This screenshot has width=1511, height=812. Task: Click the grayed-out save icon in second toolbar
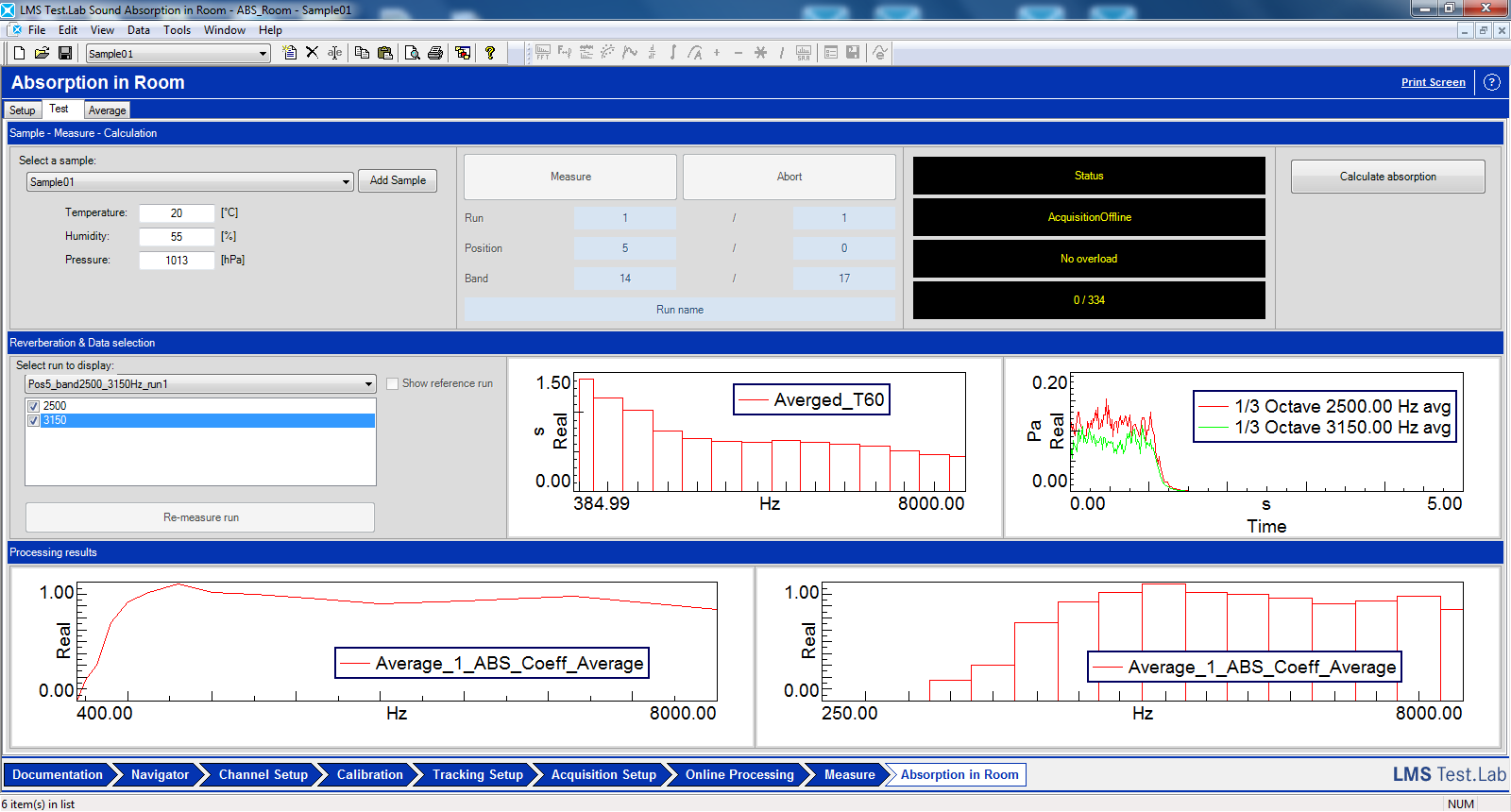(853, 53)
